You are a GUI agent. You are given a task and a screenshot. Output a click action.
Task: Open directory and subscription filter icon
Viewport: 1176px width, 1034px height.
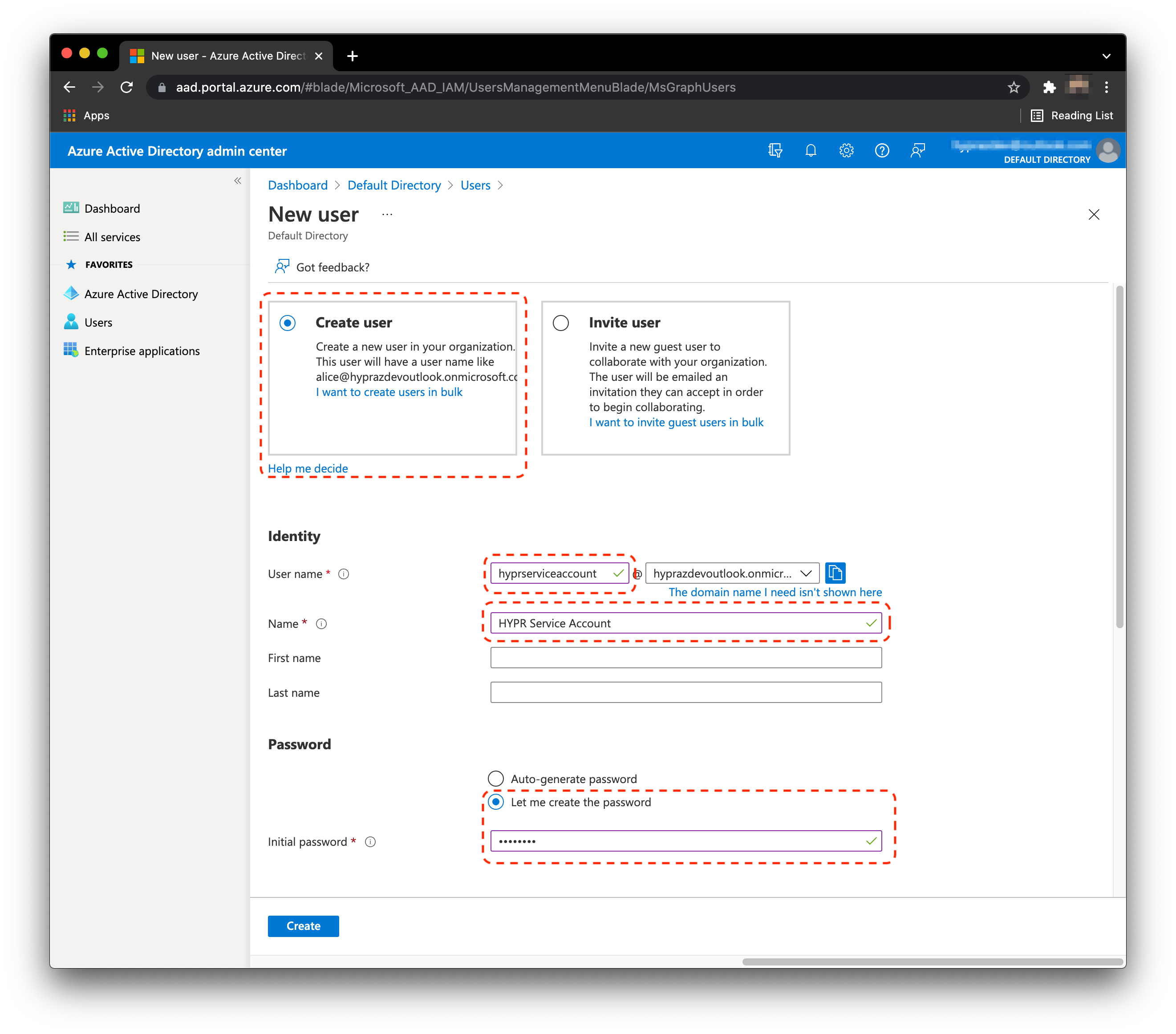(775, 151)
